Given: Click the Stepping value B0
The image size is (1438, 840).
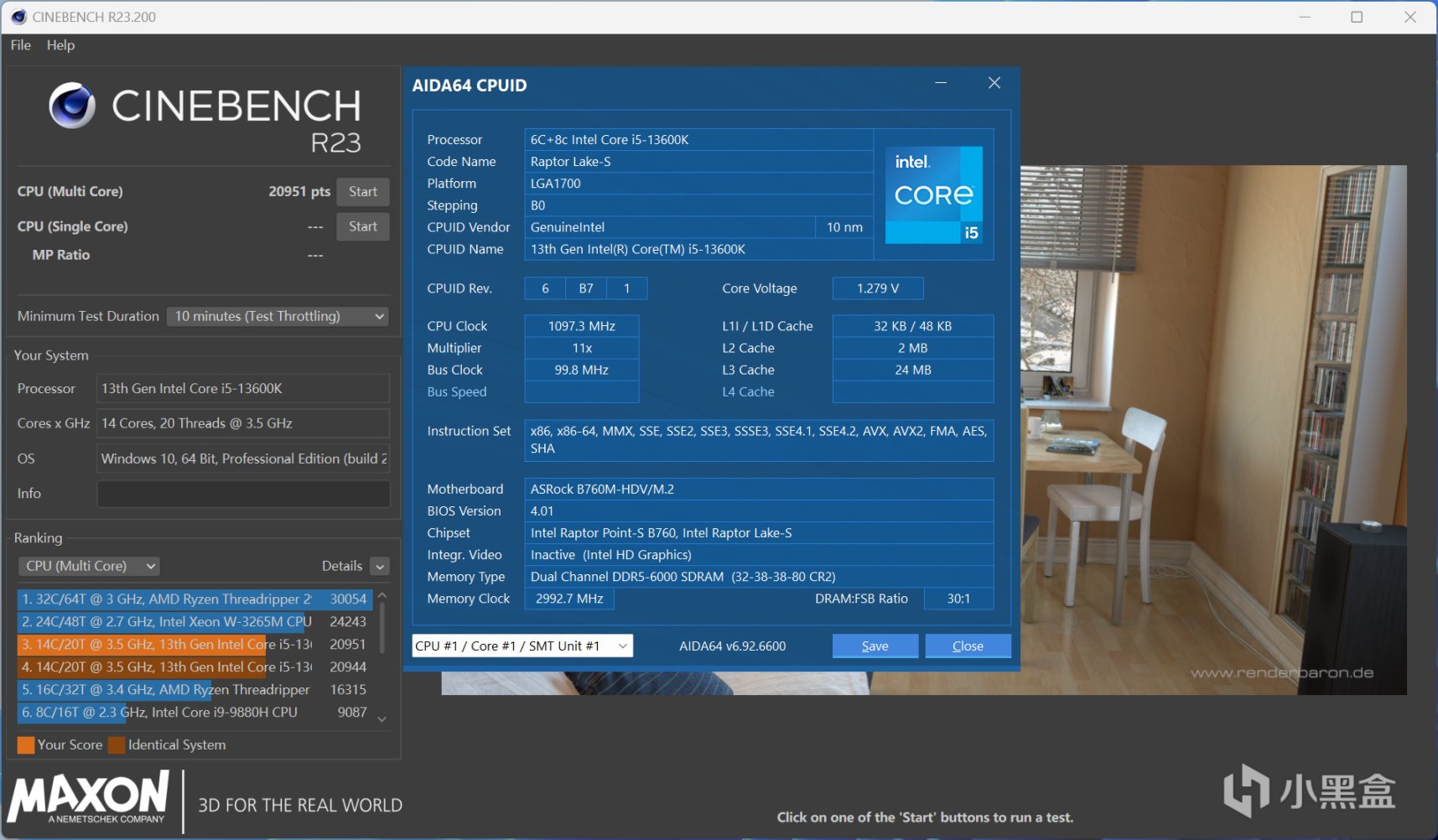Looking at the screenshot, I should point(699,205).
